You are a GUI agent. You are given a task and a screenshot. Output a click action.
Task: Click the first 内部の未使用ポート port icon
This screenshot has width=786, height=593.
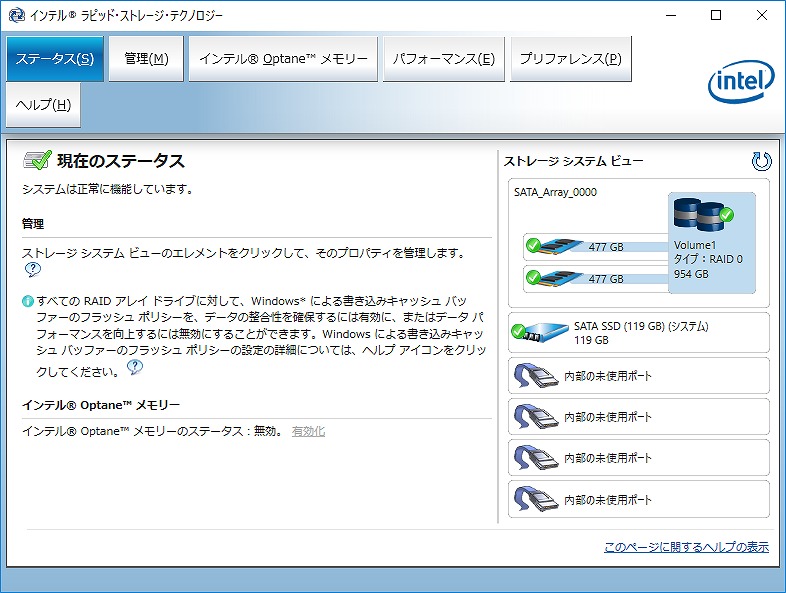tap(535, 376)
